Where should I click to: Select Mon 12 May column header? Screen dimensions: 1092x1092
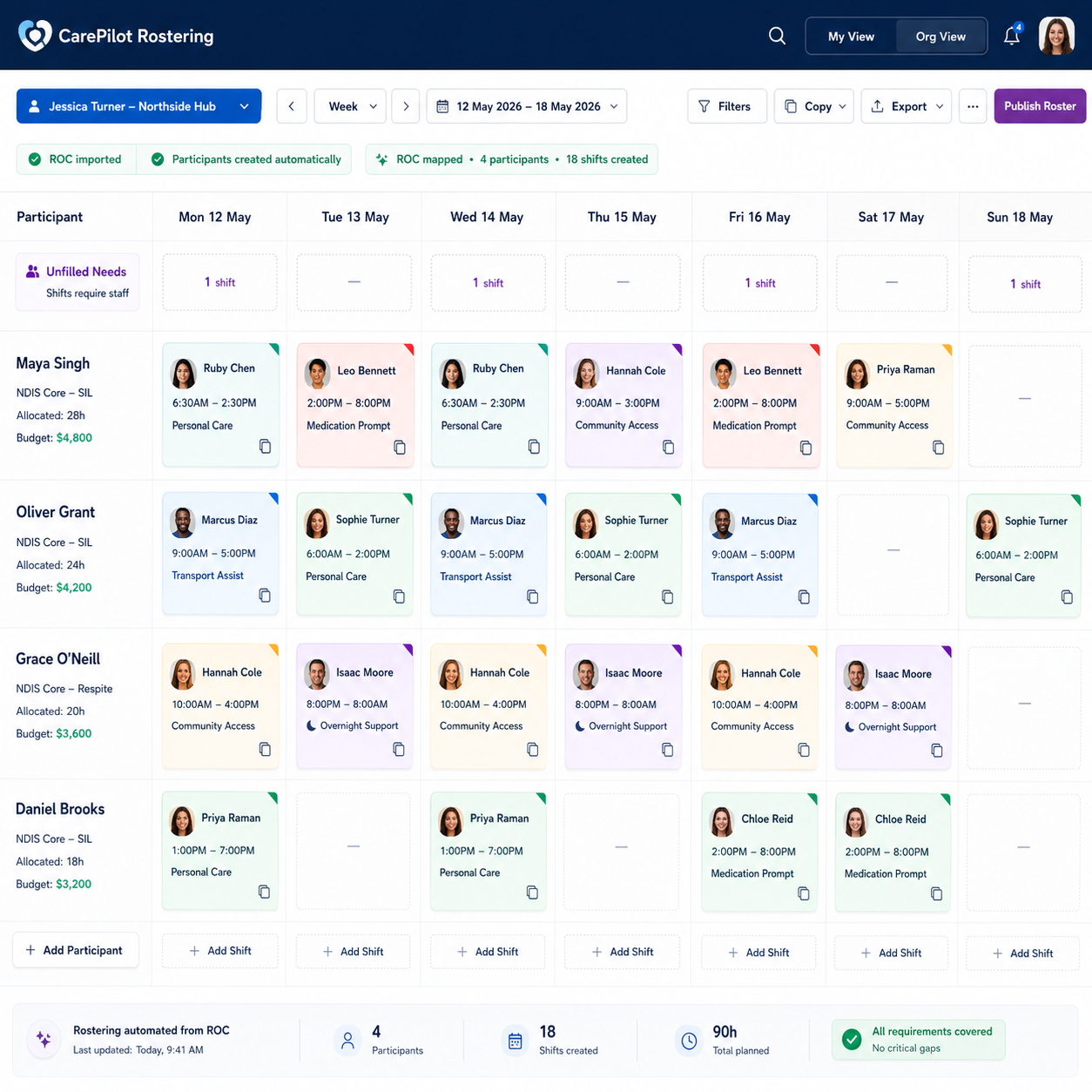pyautogui.click(x=215, y=217)
